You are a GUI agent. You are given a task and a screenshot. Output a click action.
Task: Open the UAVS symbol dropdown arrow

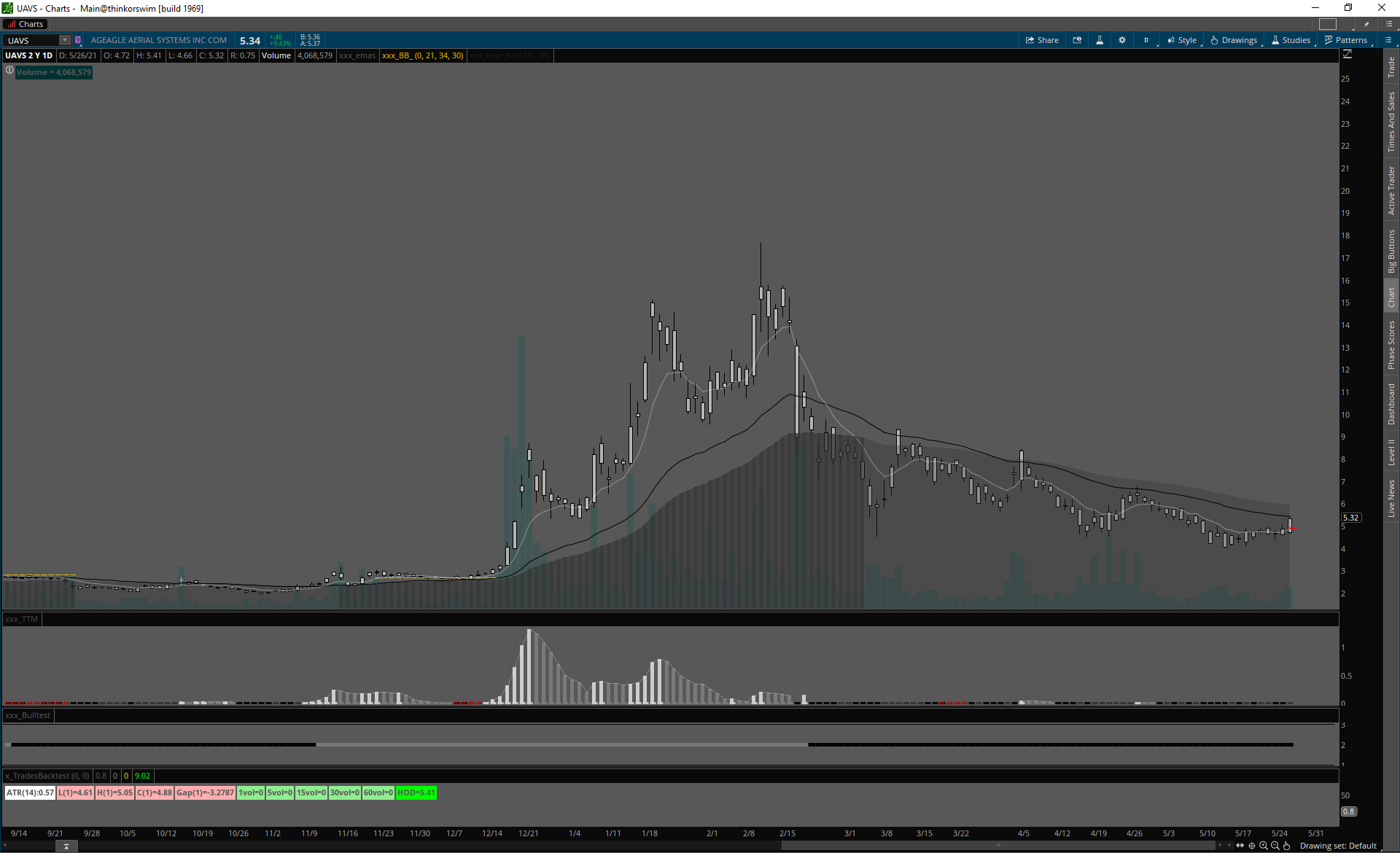(x=65, y=40)
